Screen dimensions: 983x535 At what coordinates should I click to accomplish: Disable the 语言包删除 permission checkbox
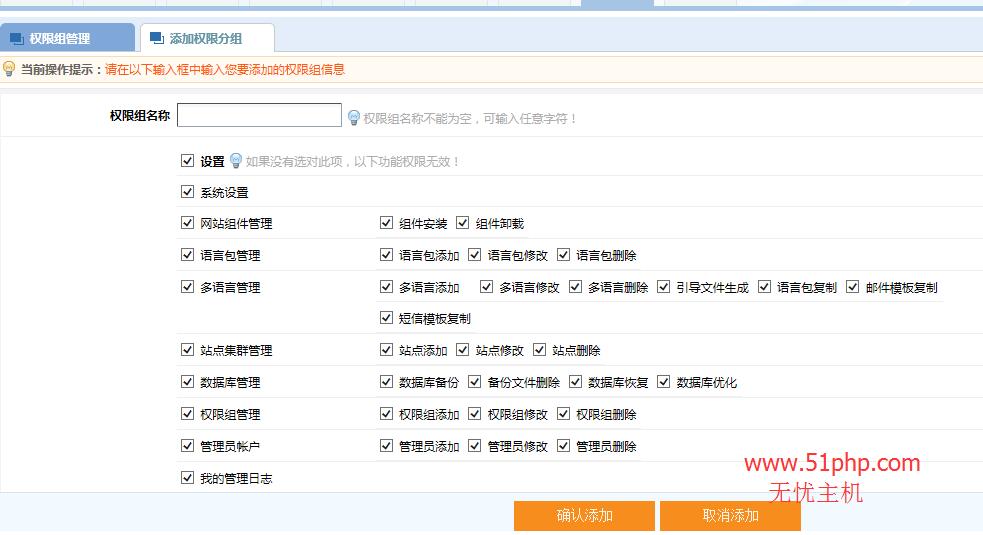(x=563, y=255)
